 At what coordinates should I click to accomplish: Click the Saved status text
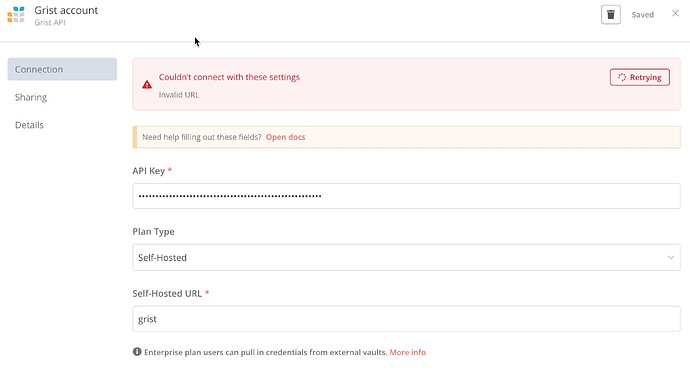tap(642, 15)
